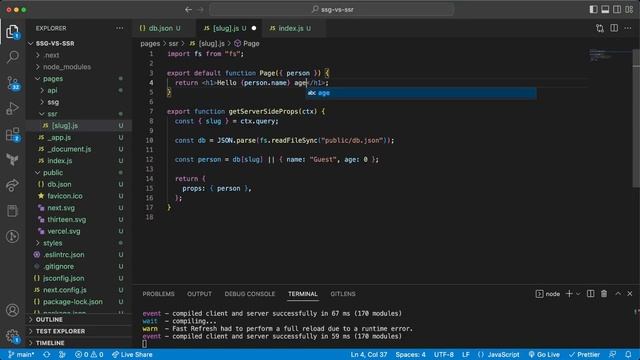Collapse the SSG-VS-SSR root folder
Image resolution: width=640 pixels, height=360 pixels.
pos(79,43)
